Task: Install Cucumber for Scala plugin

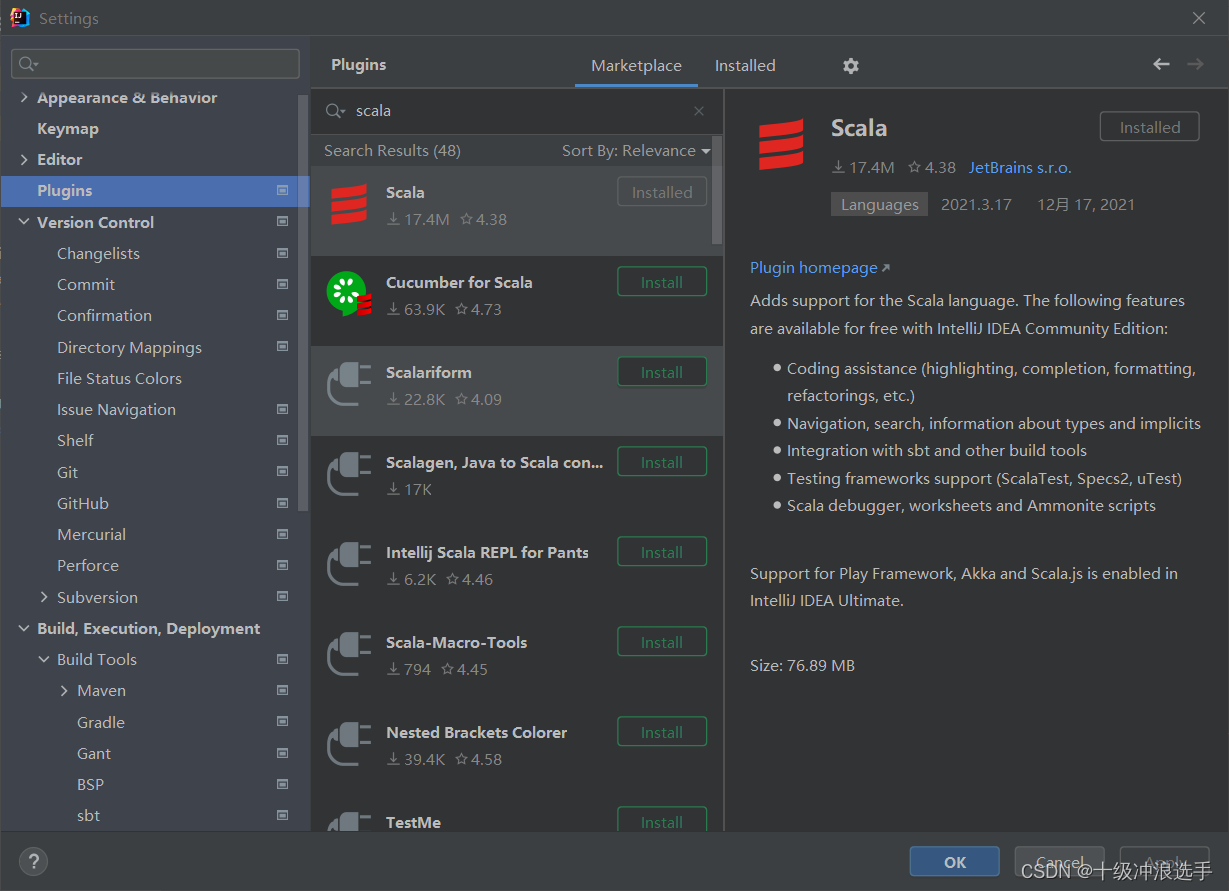Action: coord(662,282)
